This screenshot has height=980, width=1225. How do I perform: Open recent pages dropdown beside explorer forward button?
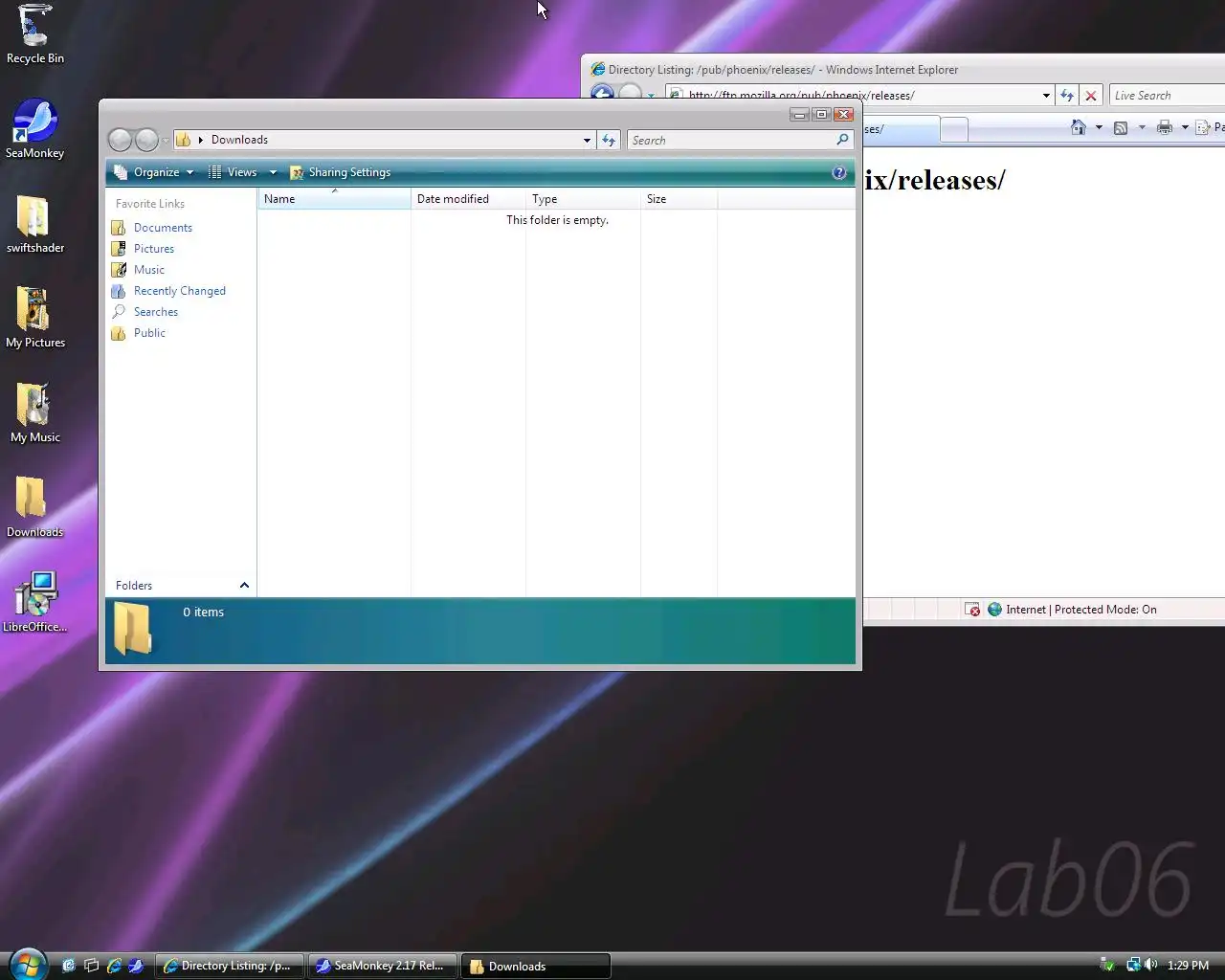(166, 140)
